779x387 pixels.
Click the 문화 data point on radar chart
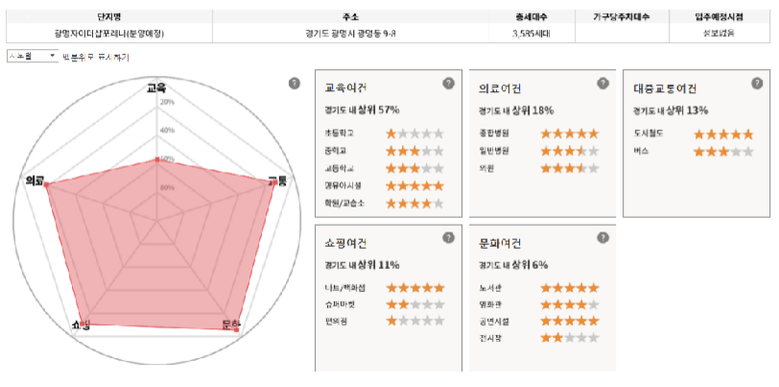tap(236, 329)
